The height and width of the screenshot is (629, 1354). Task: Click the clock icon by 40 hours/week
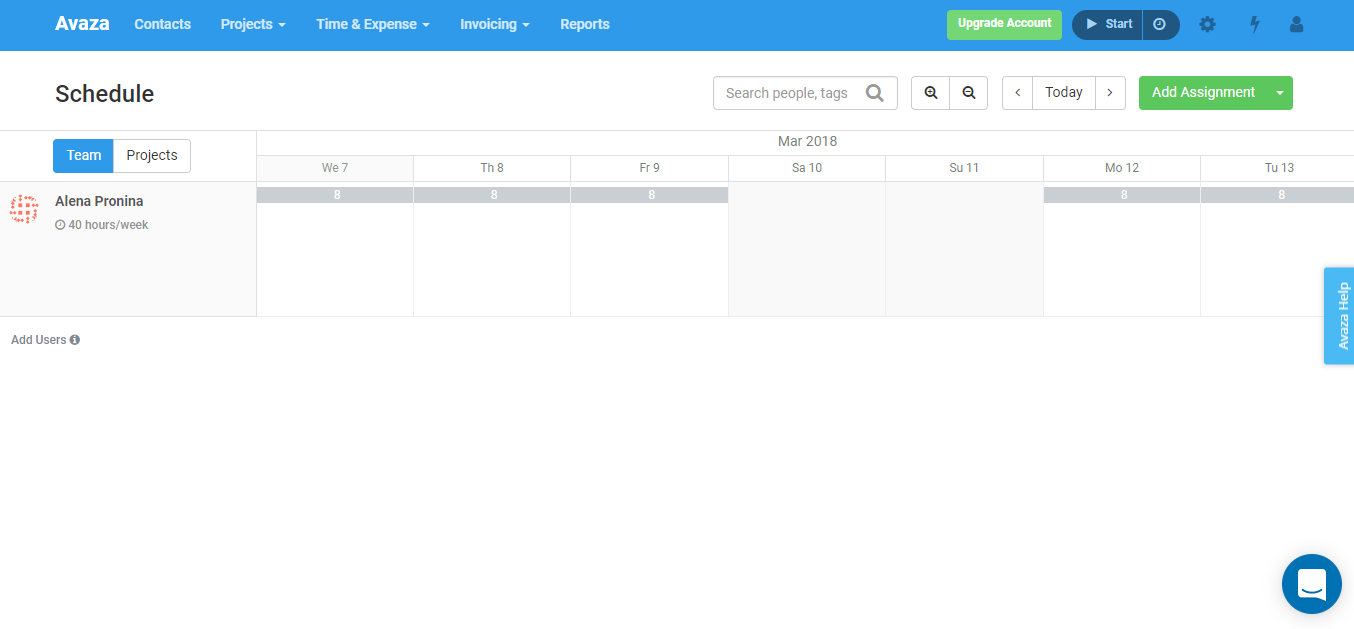click(x=60, y=225)
